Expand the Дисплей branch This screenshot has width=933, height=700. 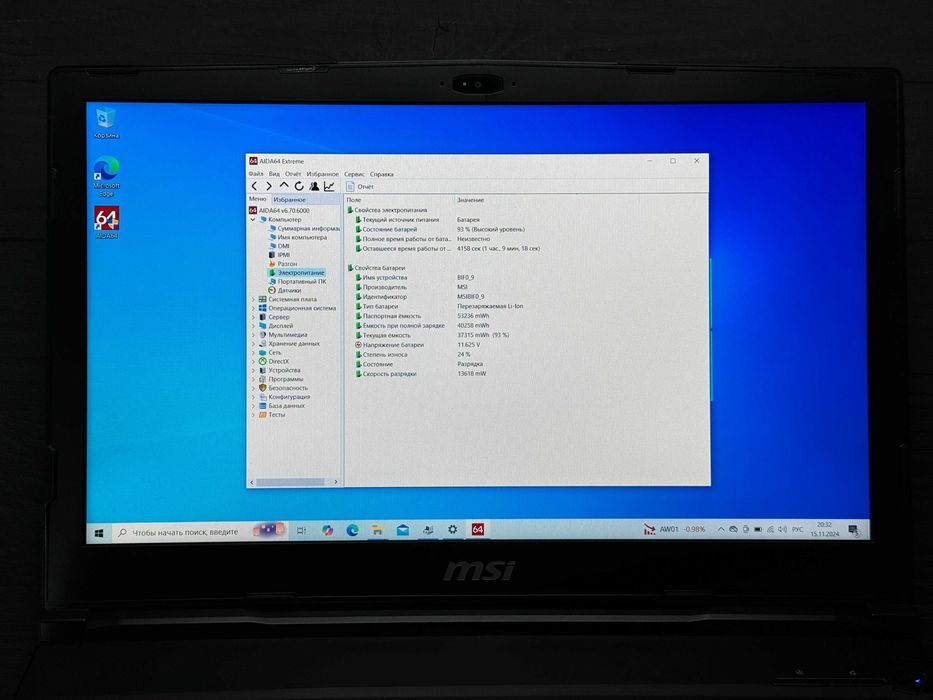pos(253,326)
